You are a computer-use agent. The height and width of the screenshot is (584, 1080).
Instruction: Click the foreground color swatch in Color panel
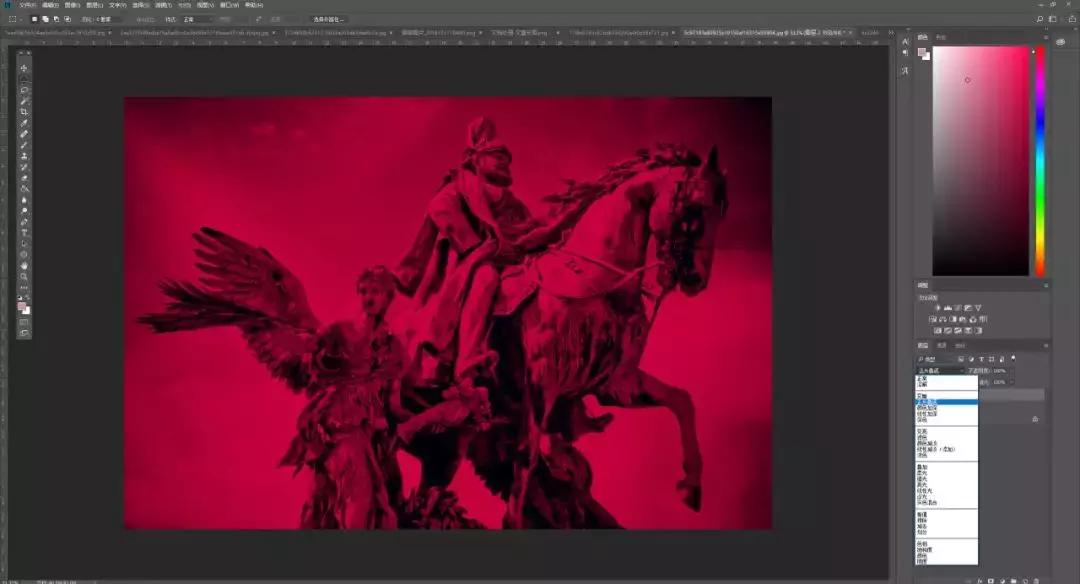click(x=922, y=52)
